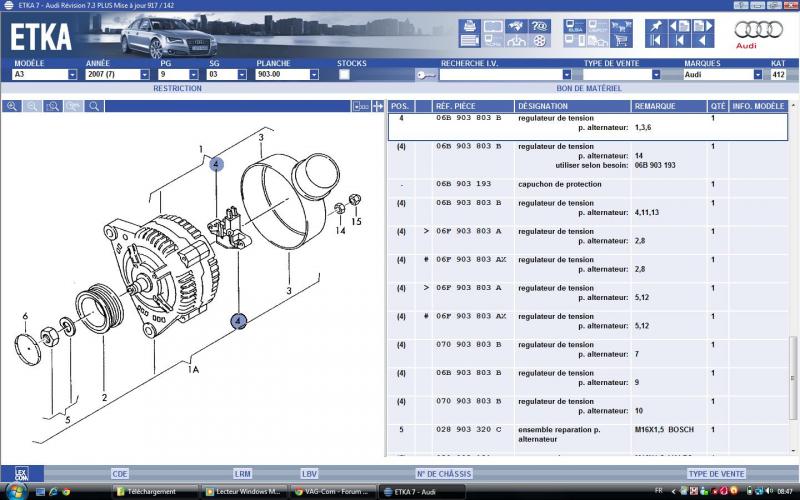Click the multiple carts icon

click(x=621, y=26)
